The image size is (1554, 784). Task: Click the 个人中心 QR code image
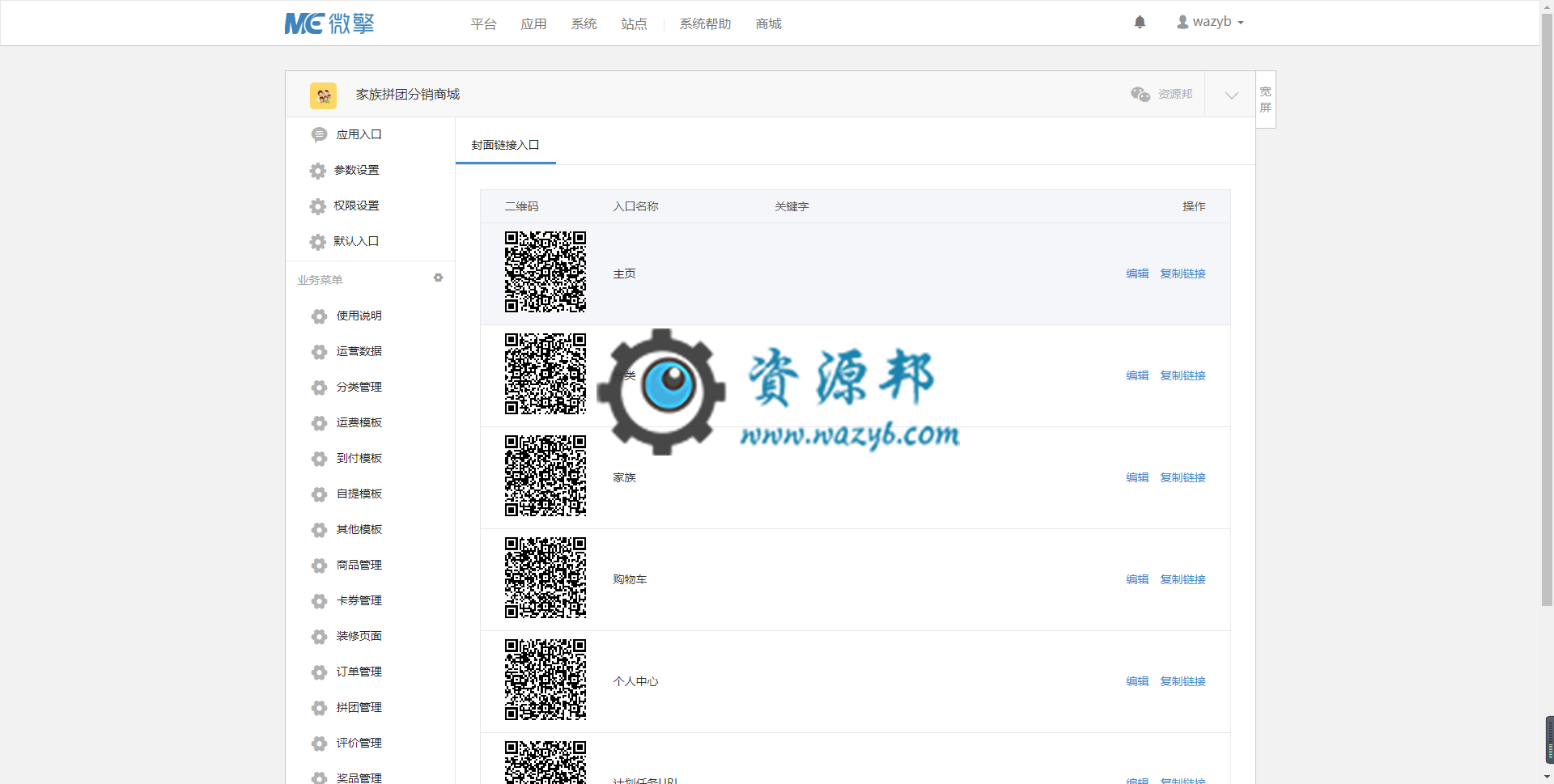coord(546,680)
